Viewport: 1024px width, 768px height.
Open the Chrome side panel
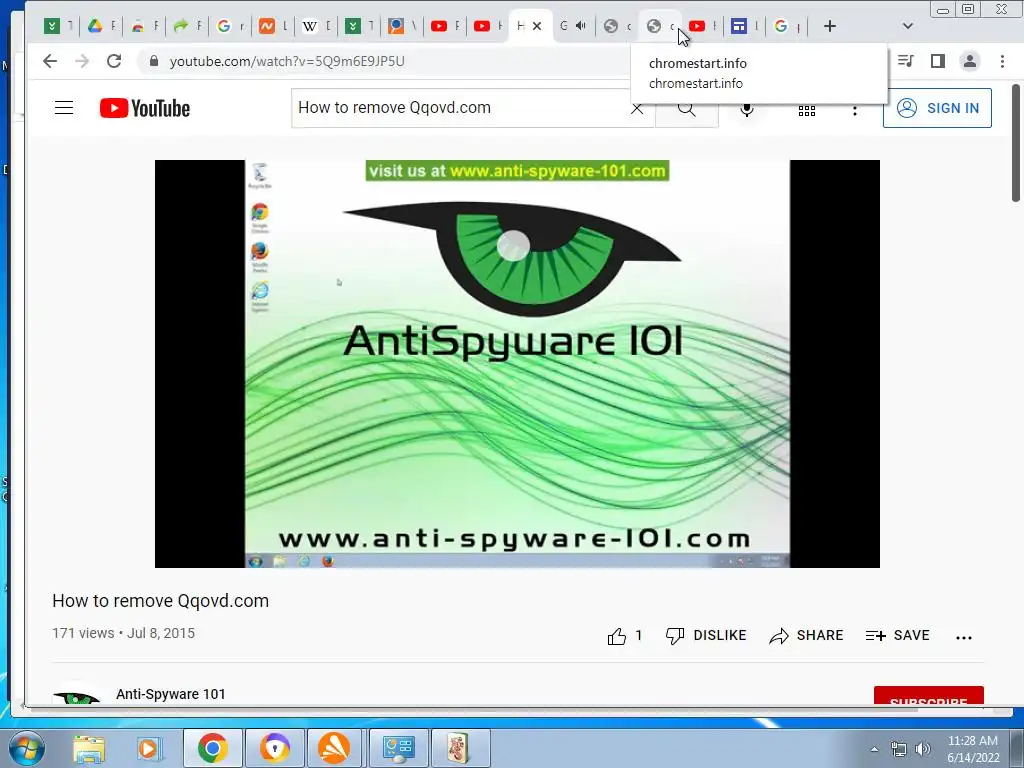[938, 61]
